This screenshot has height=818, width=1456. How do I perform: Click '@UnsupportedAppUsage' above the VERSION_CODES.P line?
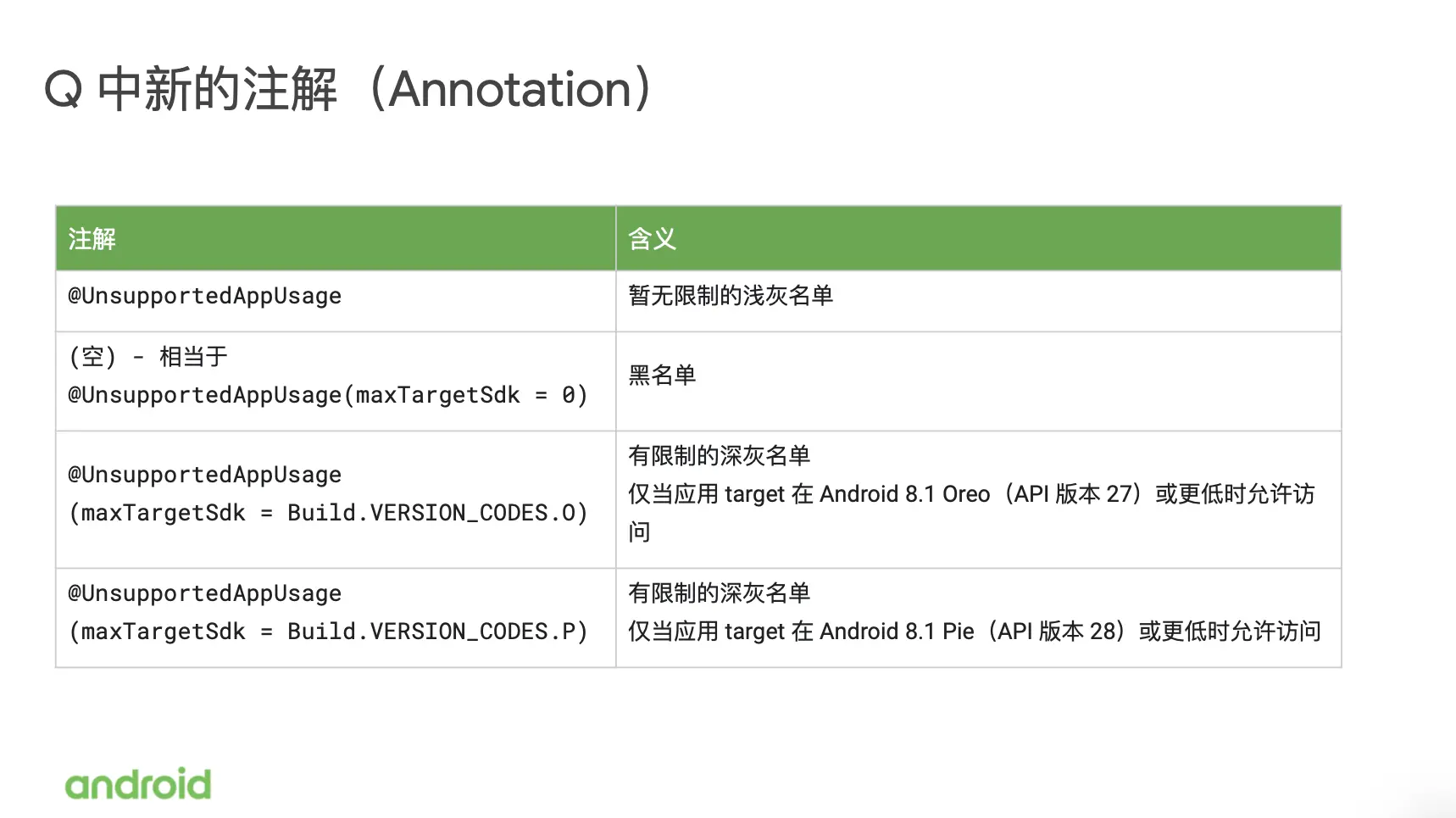tap(205, 593)
